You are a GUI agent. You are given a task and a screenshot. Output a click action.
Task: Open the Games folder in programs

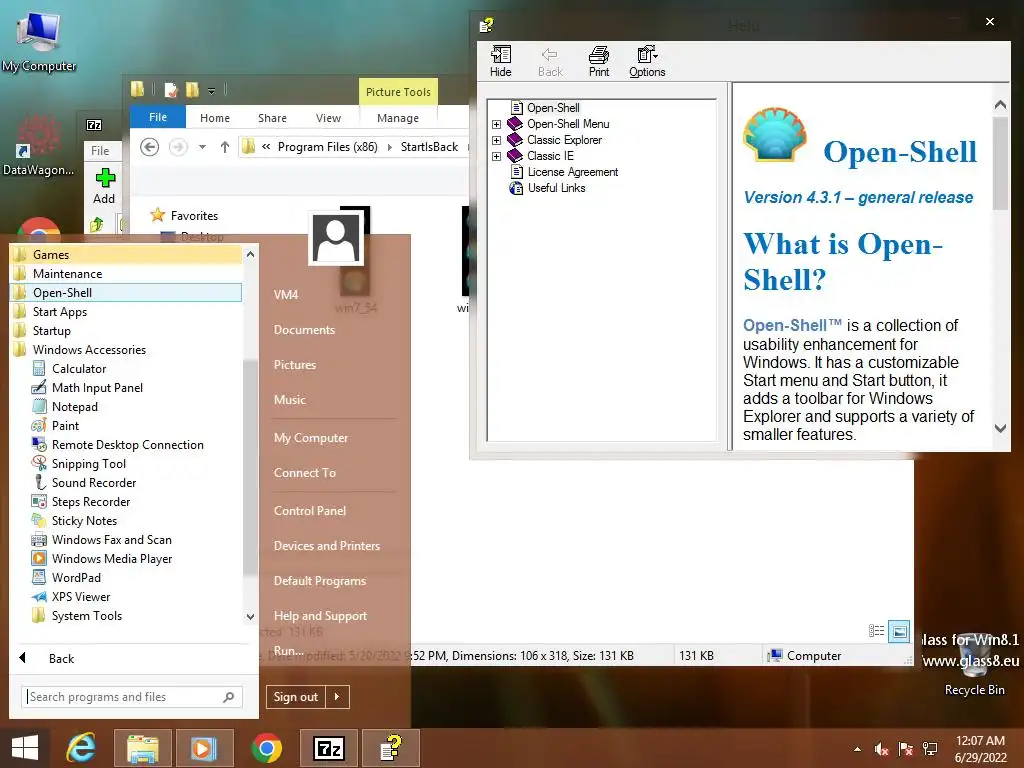(127, 255)
